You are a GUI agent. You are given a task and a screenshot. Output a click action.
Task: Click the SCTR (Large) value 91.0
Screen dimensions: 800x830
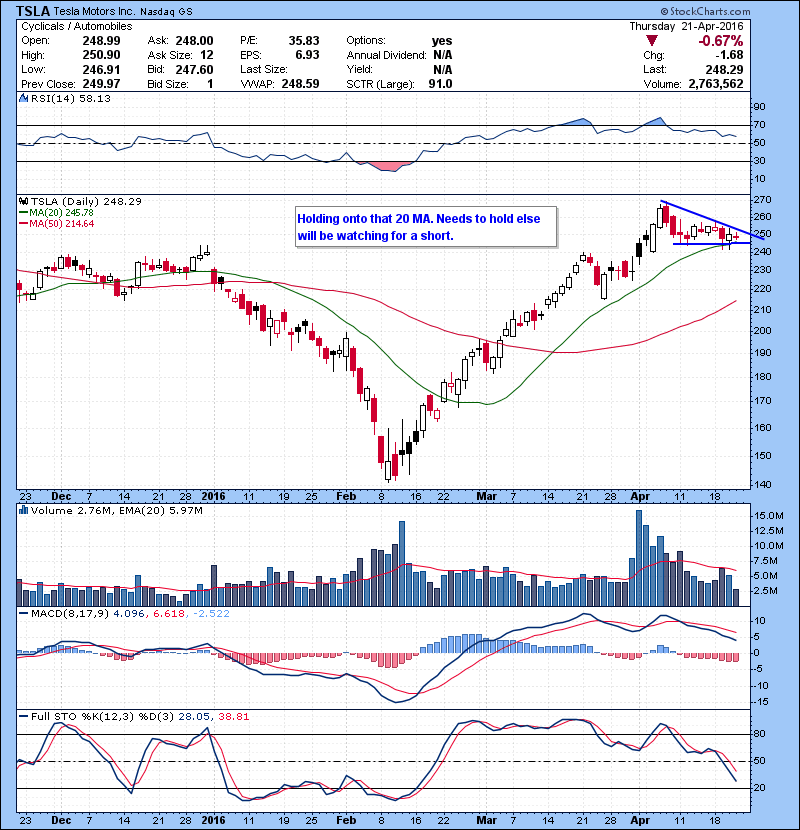(x=440, y=84)
